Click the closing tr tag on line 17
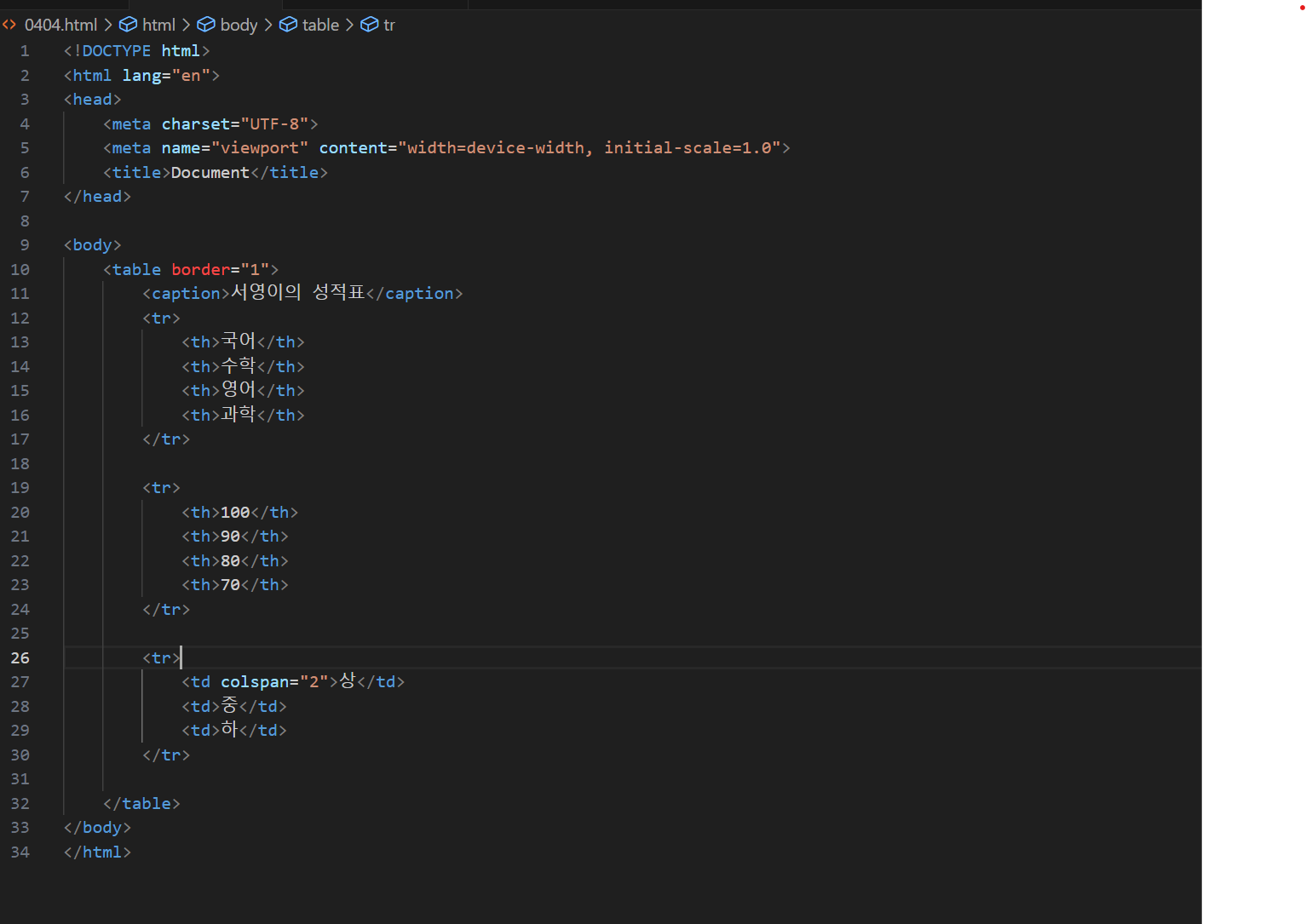Screen dimensions: 1306x924 pyautogui.click(x=166, y=439)
